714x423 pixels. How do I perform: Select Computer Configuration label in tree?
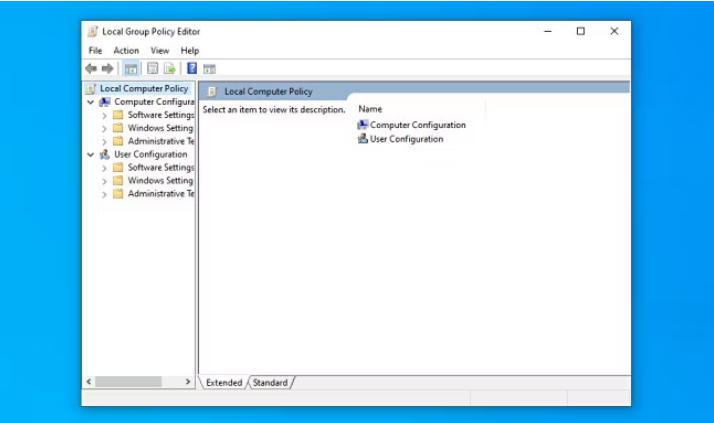154,102
